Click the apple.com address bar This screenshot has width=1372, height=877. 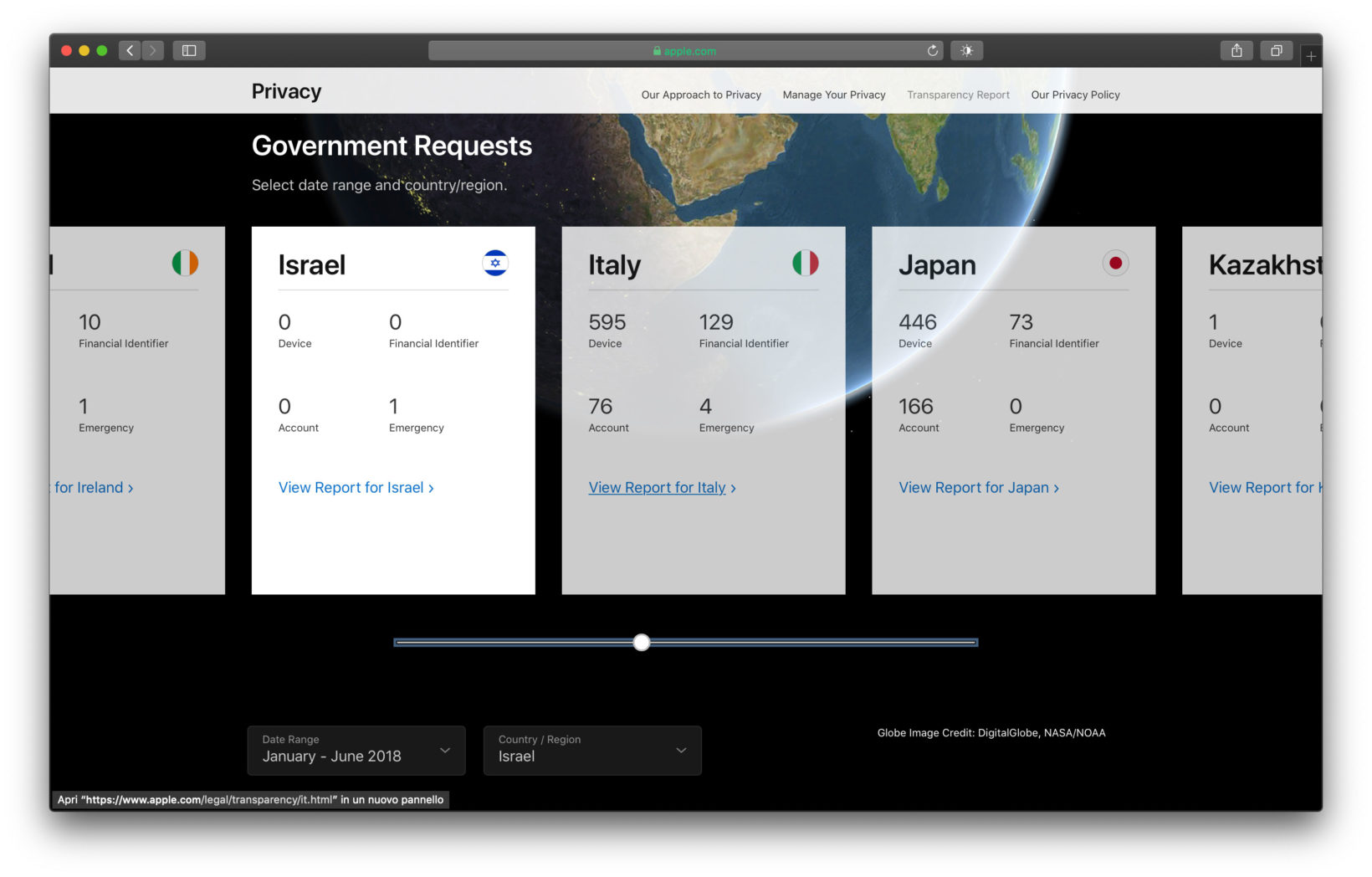pos(685,51)
